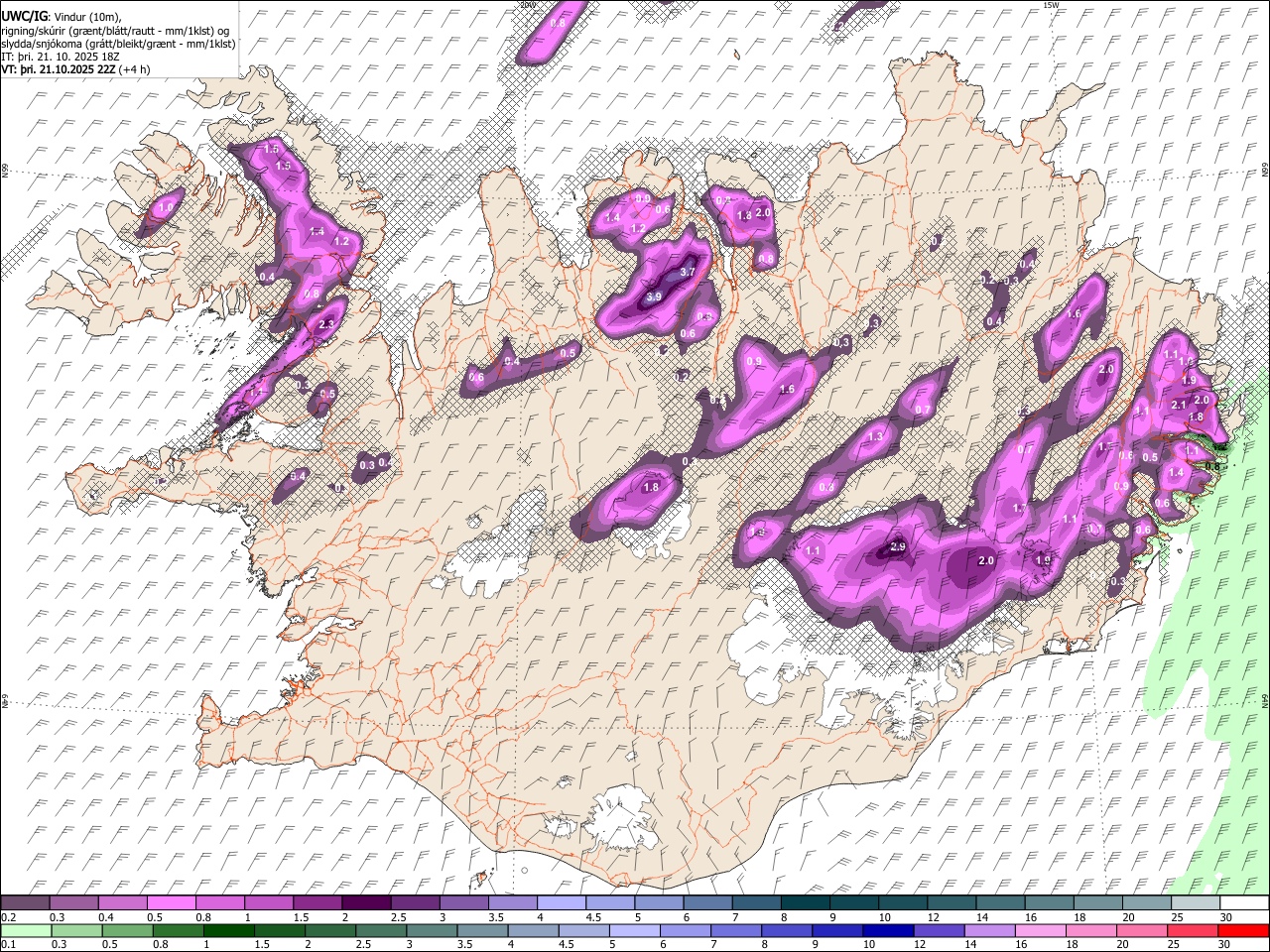The height and width of the screenshot is (952, 1270).
Task: Click the '15W' longitude label at top
Action: point(1051,5)
